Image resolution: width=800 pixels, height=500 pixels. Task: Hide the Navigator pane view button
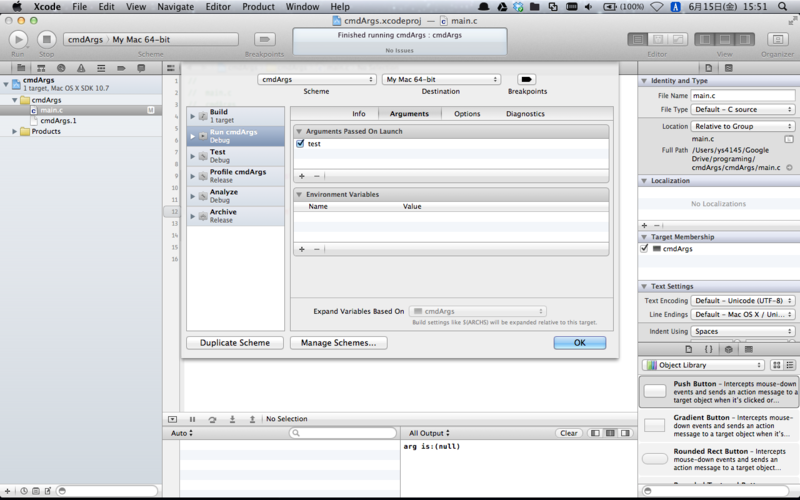pyautogui.click(x=705, y=39)
